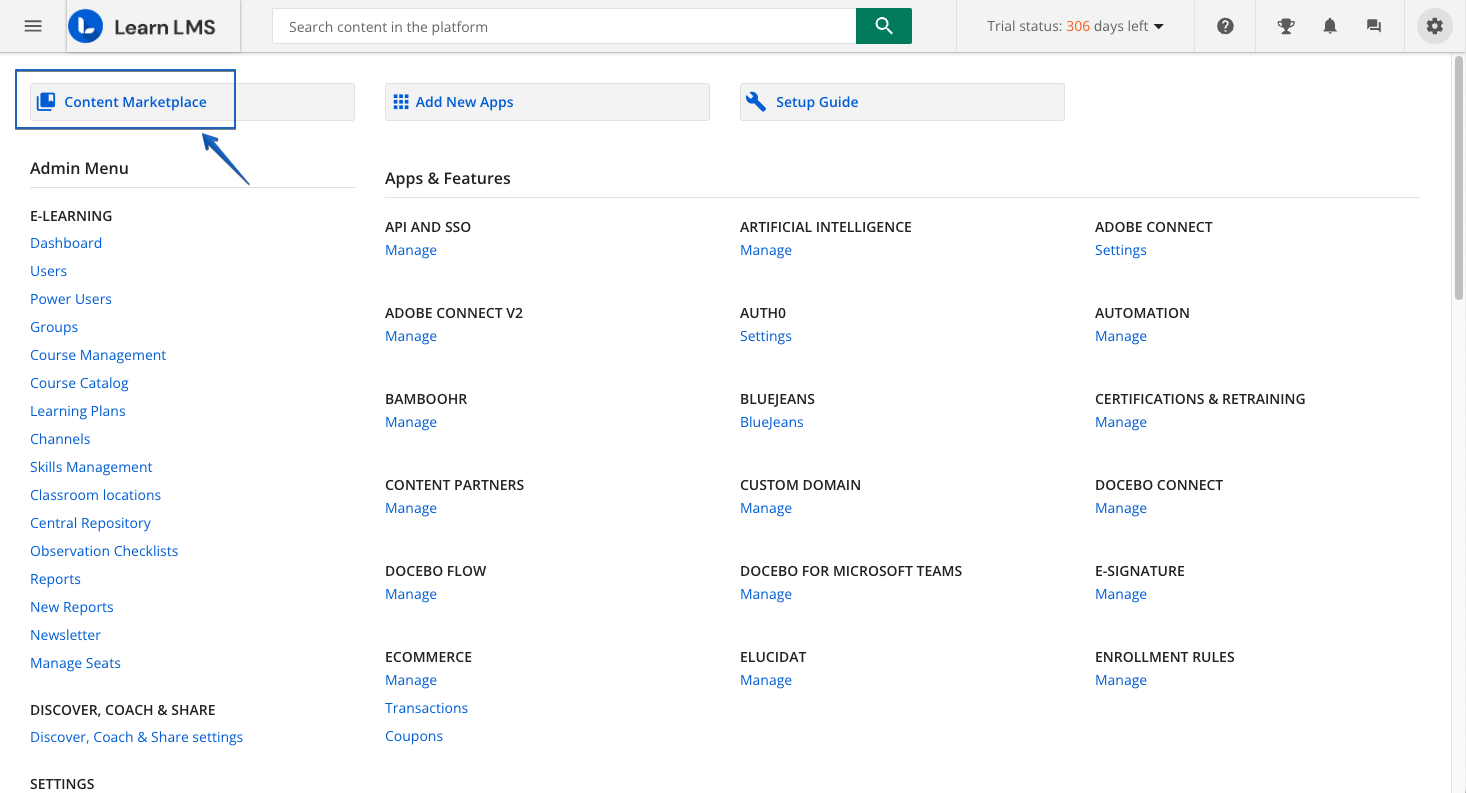1466x793 pixels.
Task: Manage the BambooHR integration
Action: (411, 422)
